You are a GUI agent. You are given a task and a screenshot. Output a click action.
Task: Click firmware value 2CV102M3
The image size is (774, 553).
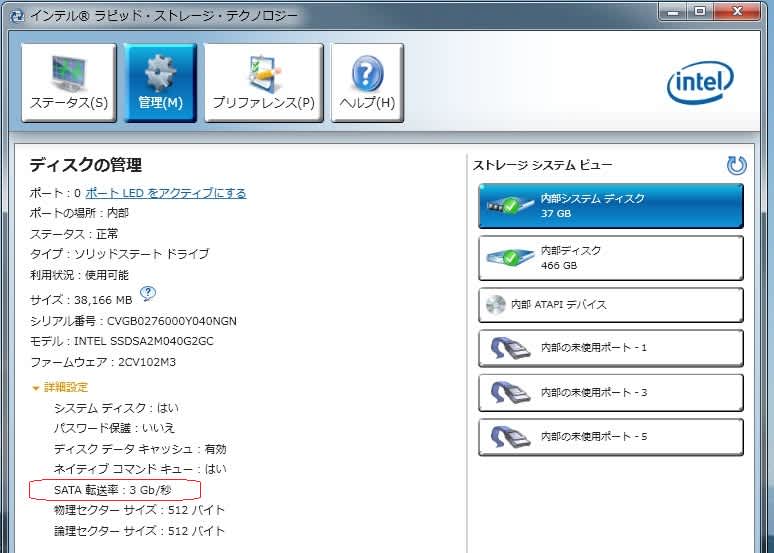[147, 362]
